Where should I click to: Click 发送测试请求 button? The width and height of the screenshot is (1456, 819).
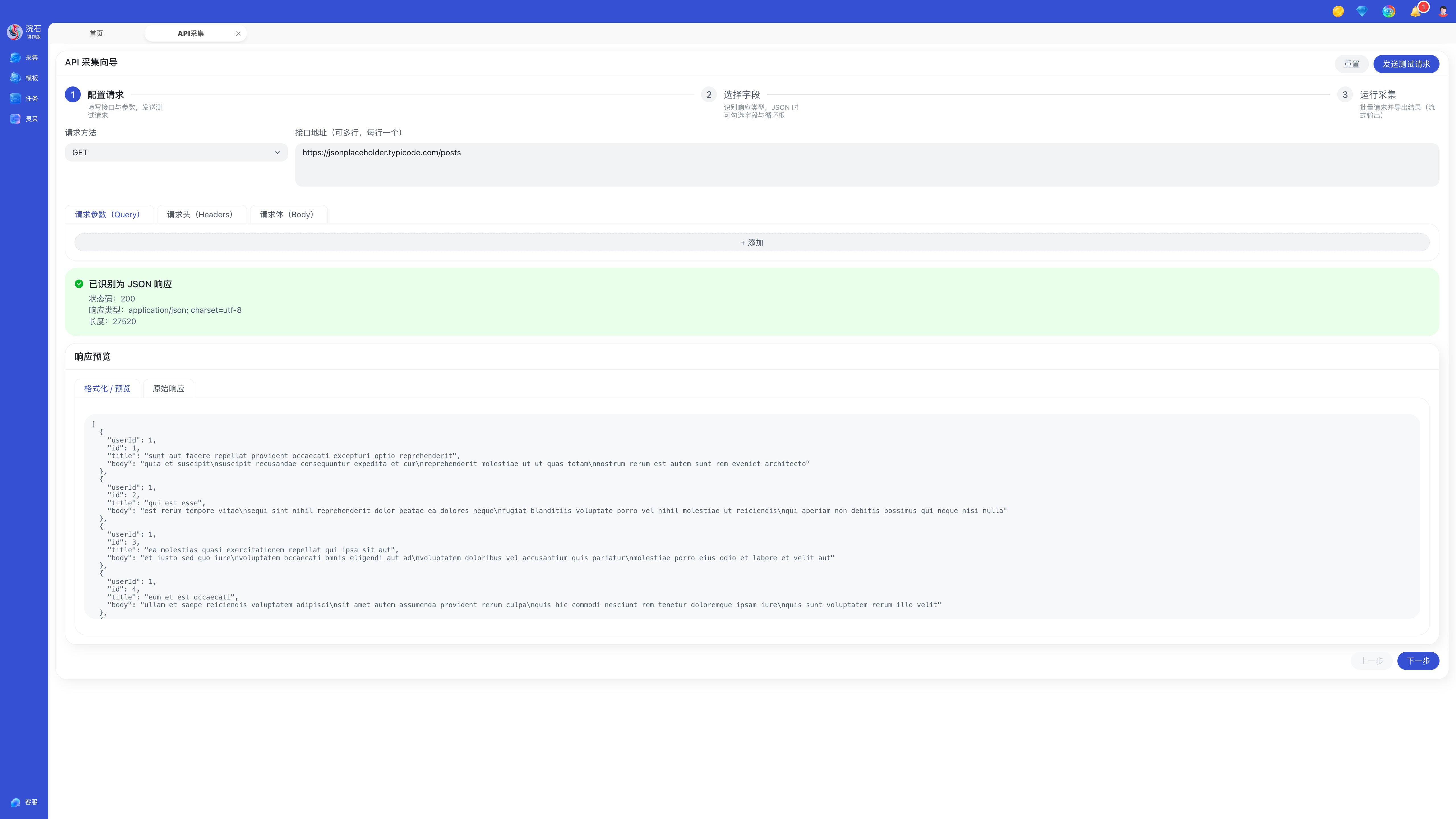[x=1406, y=65]
